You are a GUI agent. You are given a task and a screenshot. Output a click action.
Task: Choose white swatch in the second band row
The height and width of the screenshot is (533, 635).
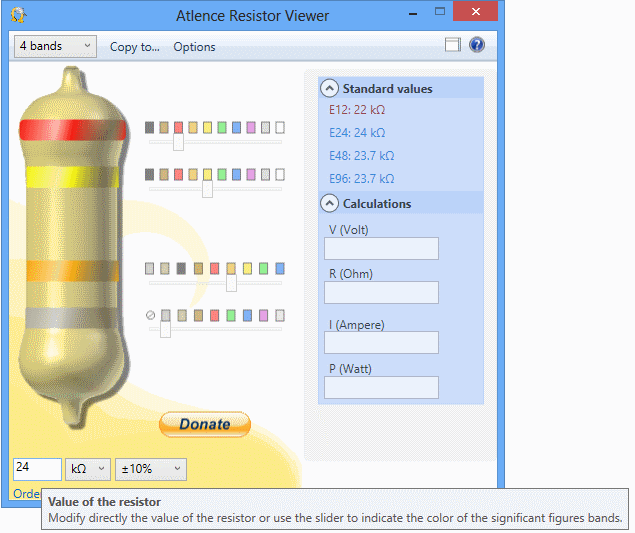click(280, 175)
